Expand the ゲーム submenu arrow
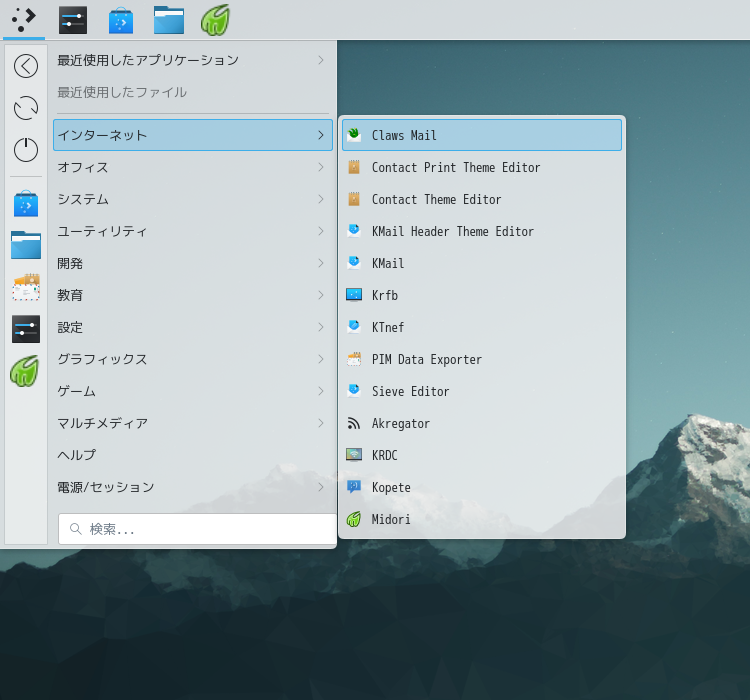This screenshot has width=750, height=700. pyautogui.click(x=321, y=391)
